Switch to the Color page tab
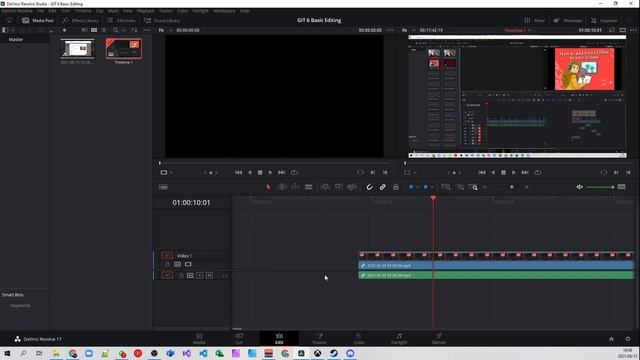640x360 pixels. 359,339
